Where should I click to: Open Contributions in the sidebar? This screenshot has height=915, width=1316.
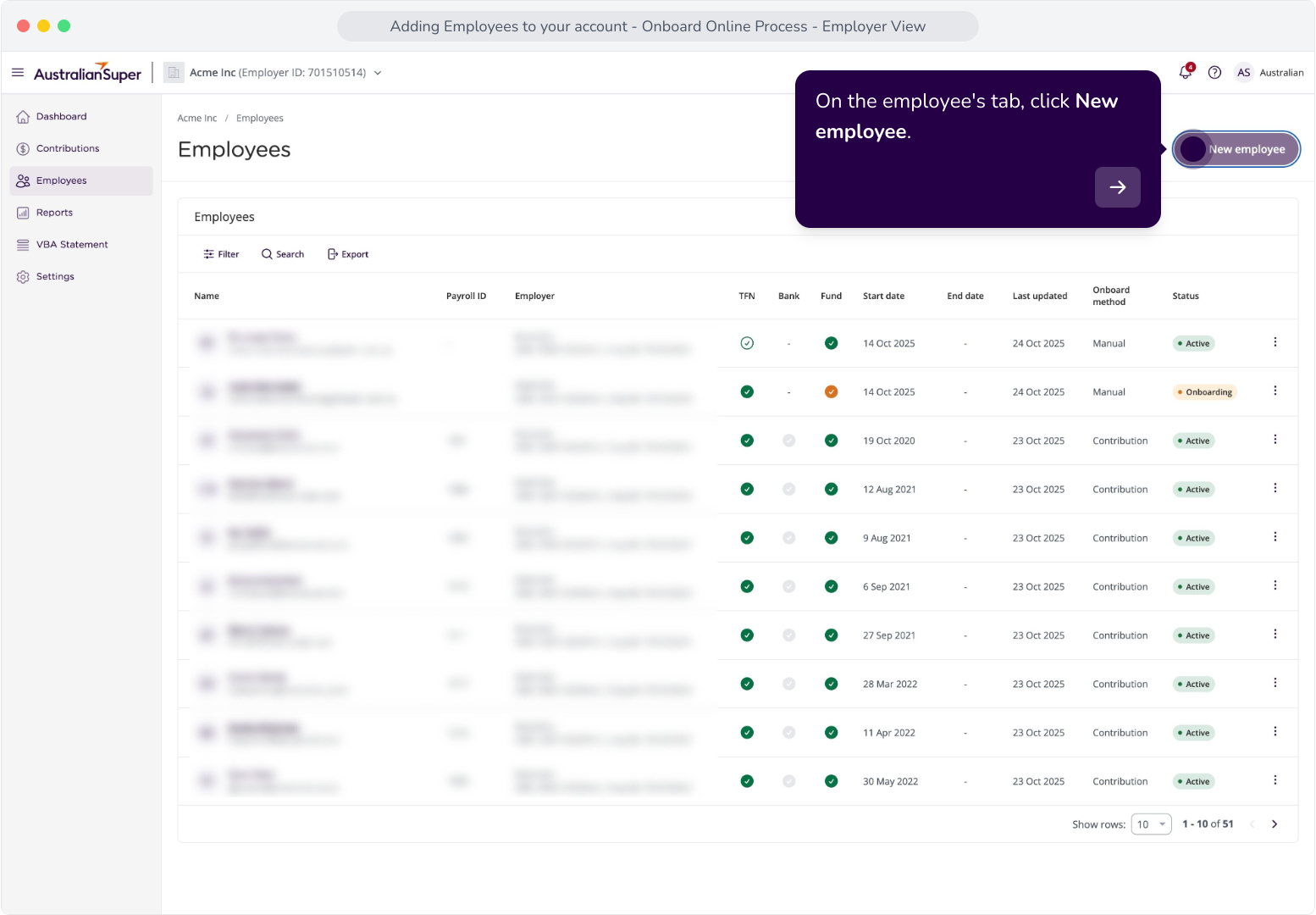point(81,149)
